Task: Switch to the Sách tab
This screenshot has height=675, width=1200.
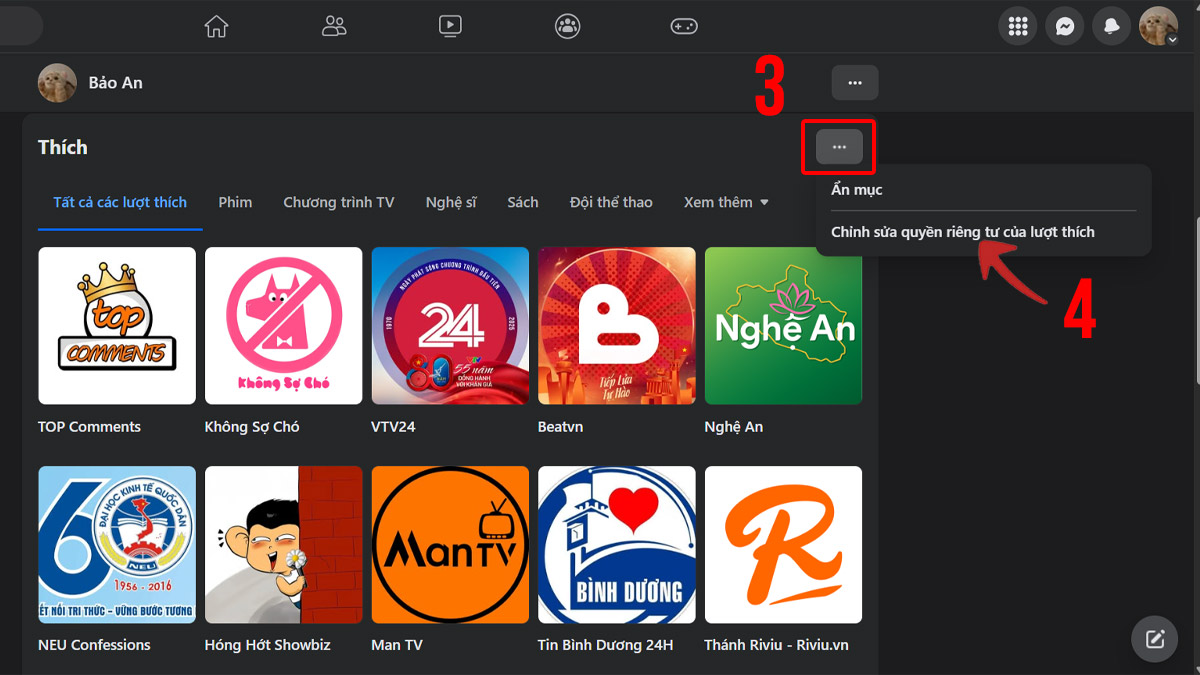Action: point(523,202)
